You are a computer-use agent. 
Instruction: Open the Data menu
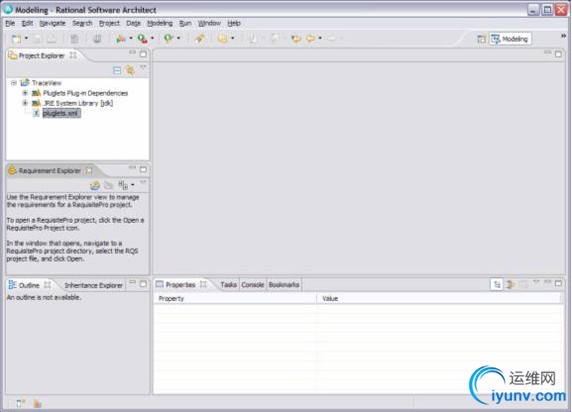134,23
